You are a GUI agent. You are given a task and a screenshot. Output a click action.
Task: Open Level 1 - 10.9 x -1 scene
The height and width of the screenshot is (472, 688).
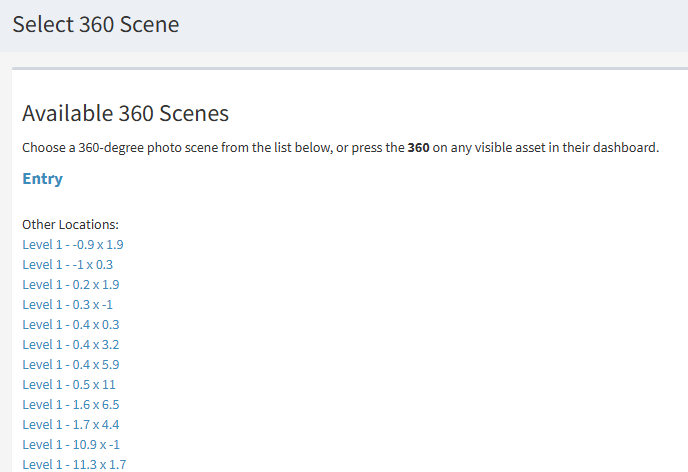click(70, 444)
